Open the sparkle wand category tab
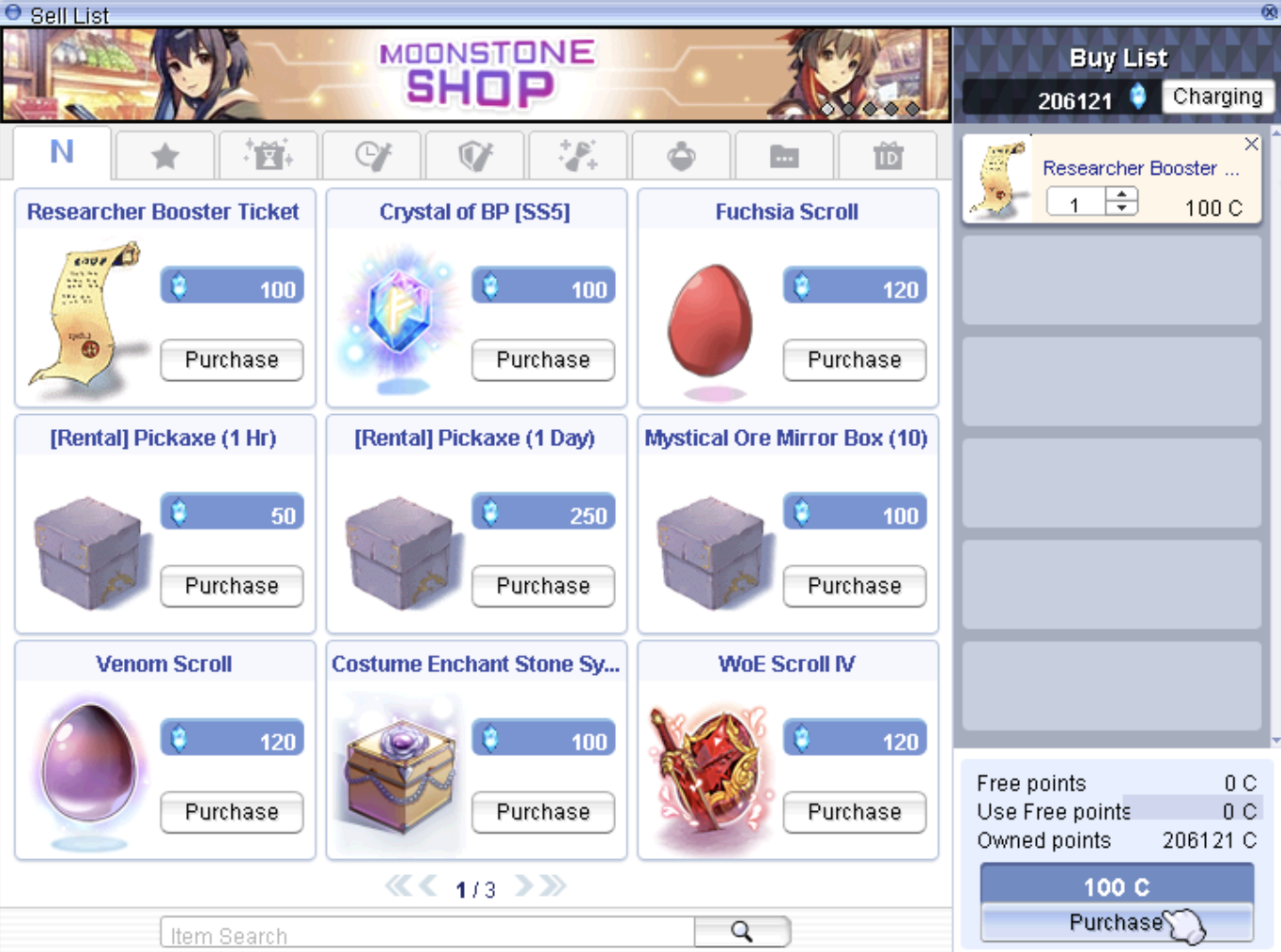This screenshot has width=1281, height=952. point(579,155)
